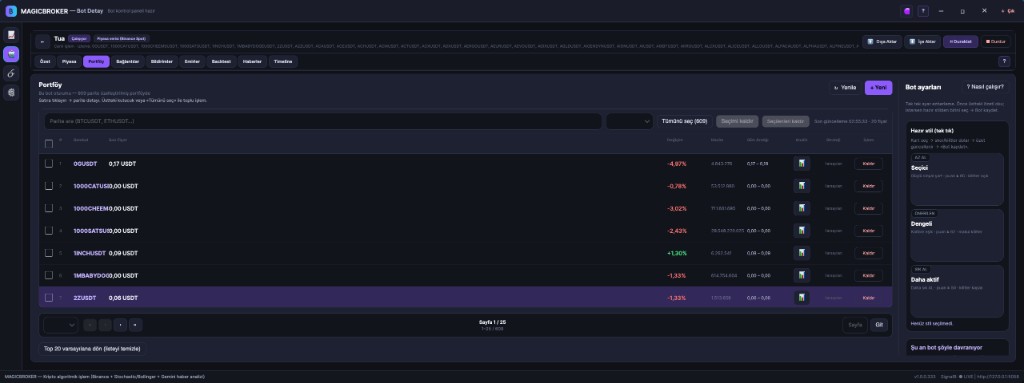
Task: Open the page size dropdown at bottom
Action: click(61, 325)
